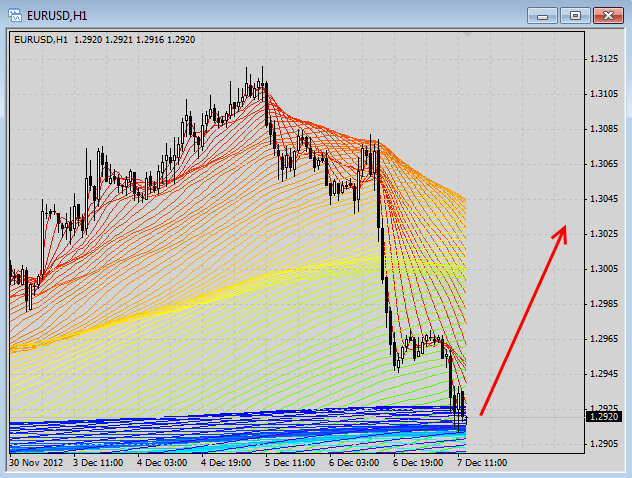
Task: Click the 1.2905 price scale label
Action: 604,444
